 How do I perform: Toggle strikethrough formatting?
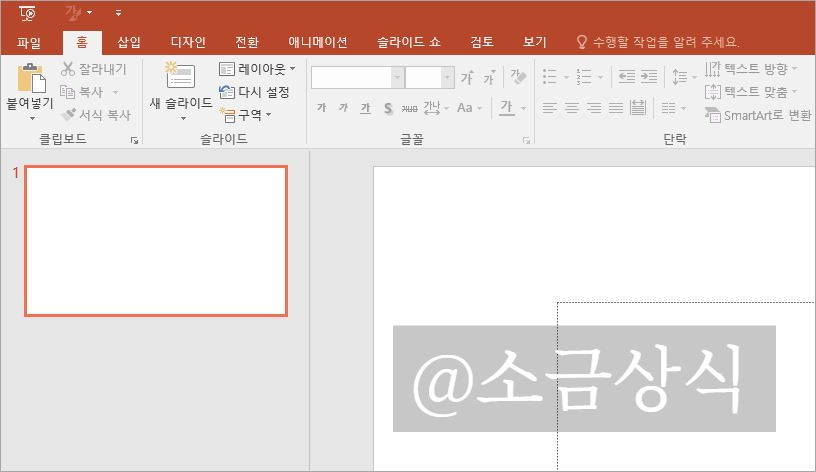[x=410, y=108]
